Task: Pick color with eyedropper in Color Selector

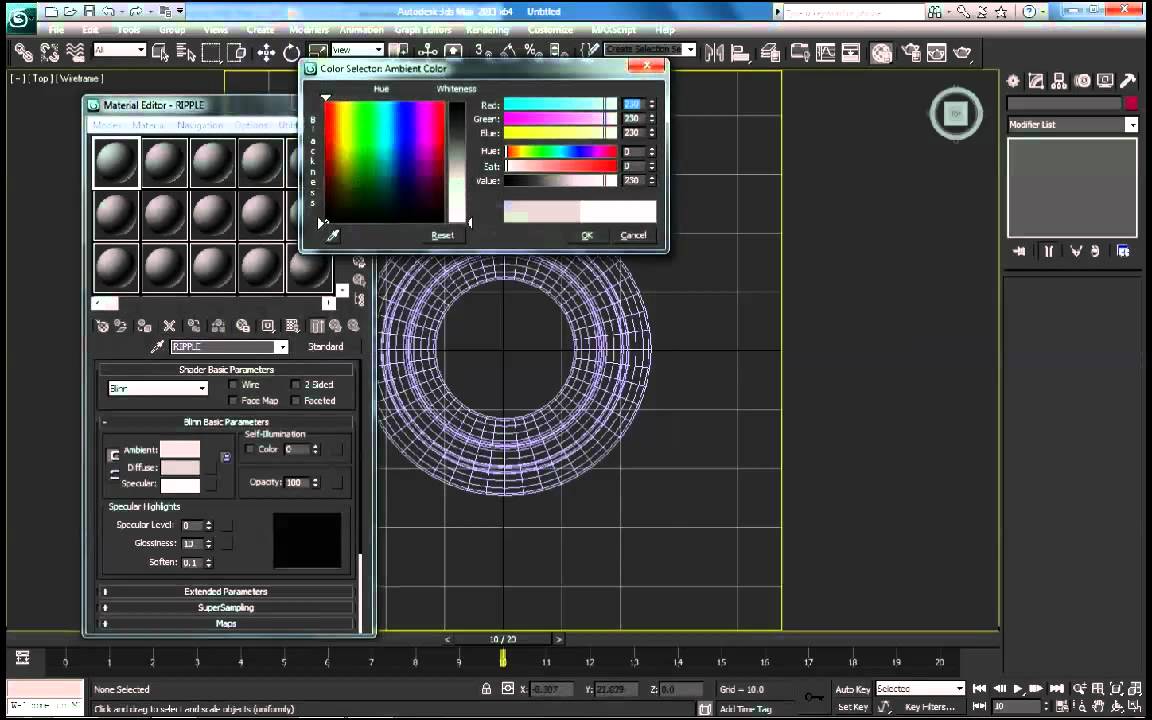Action: [333, 235]
